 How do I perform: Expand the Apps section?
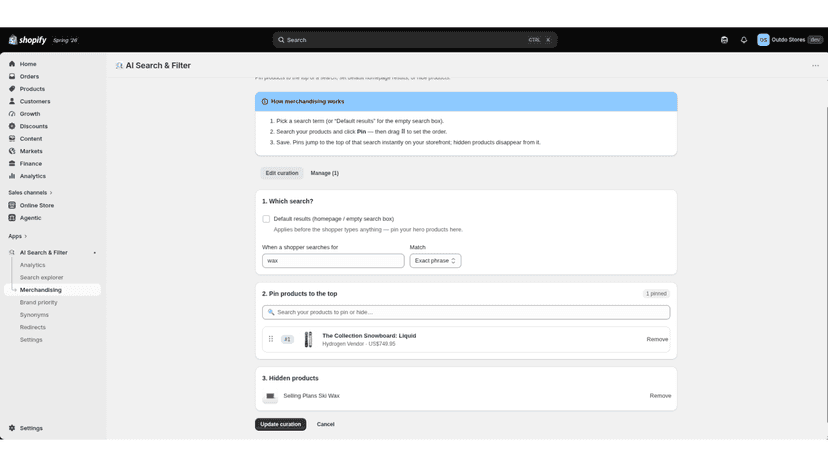pos(17,236)
